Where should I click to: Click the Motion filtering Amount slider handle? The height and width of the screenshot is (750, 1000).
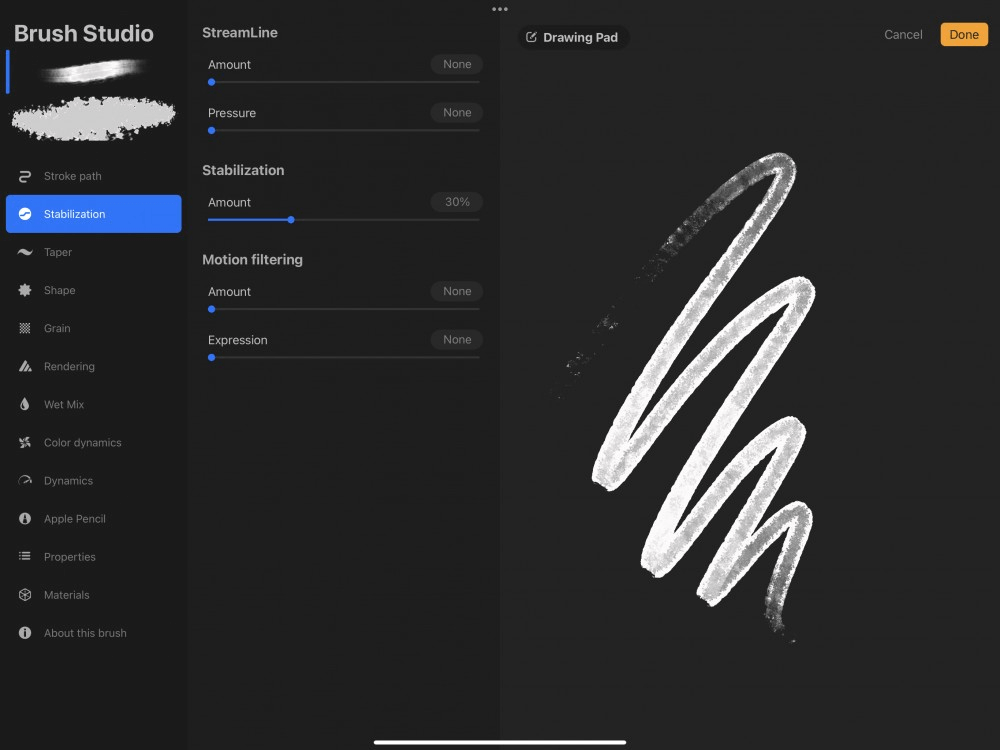tap(212, 309)
